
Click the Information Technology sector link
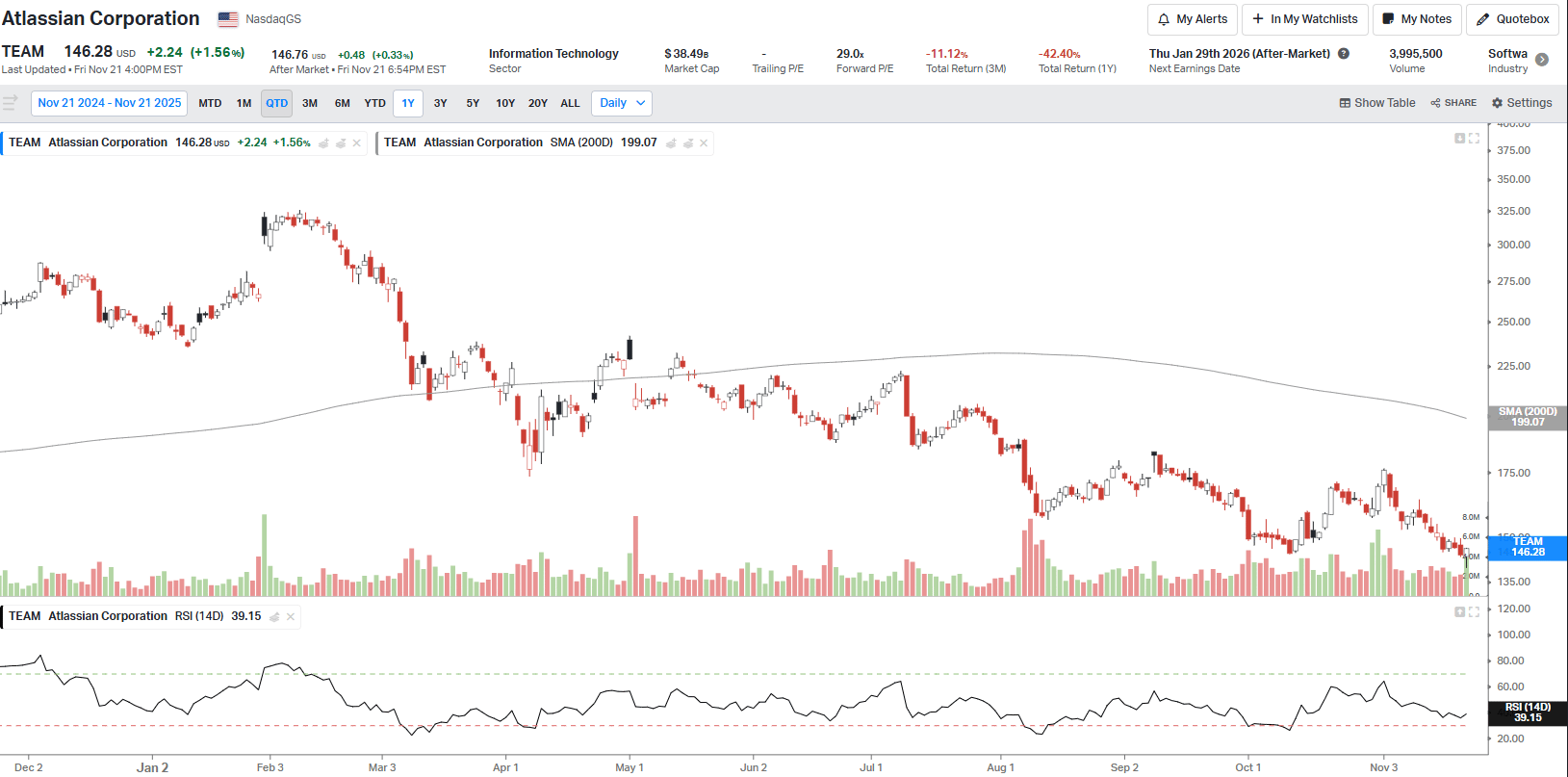click(x=553, y=54)
